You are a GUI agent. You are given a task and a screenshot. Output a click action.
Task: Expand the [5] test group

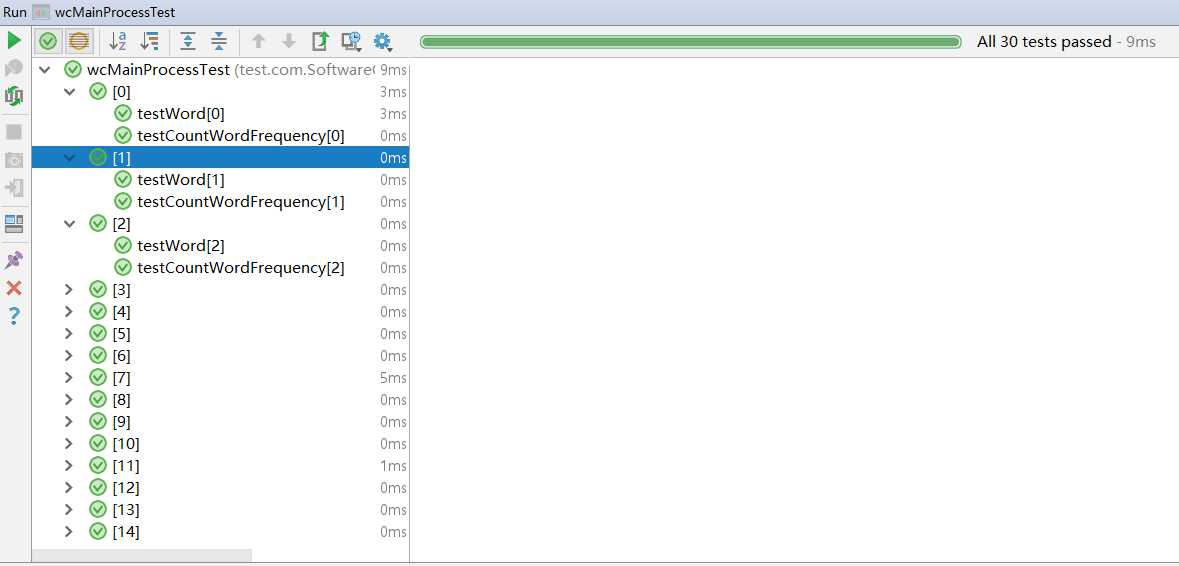69,333
